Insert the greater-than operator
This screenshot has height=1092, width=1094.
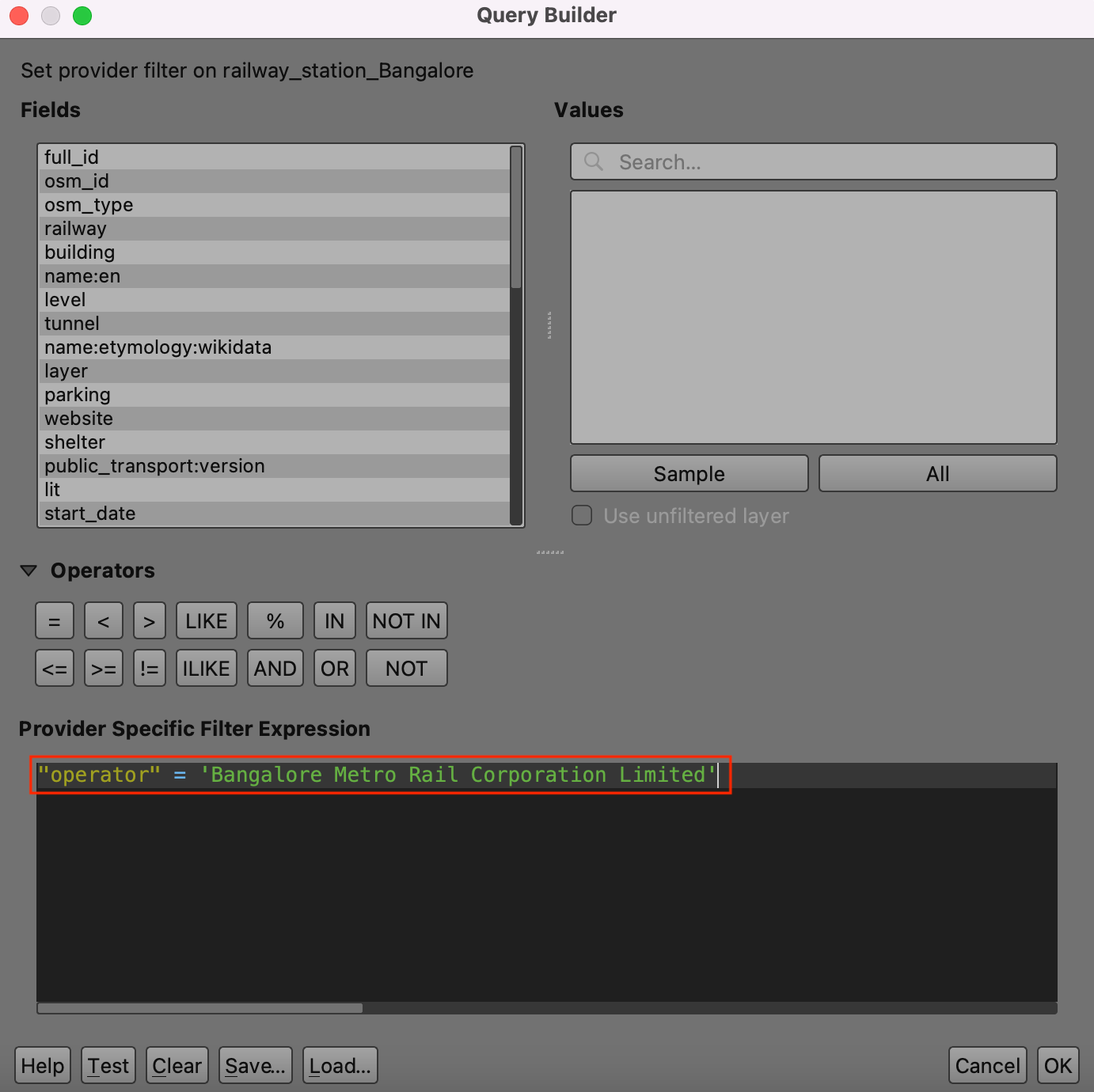[x=150, y=620]
